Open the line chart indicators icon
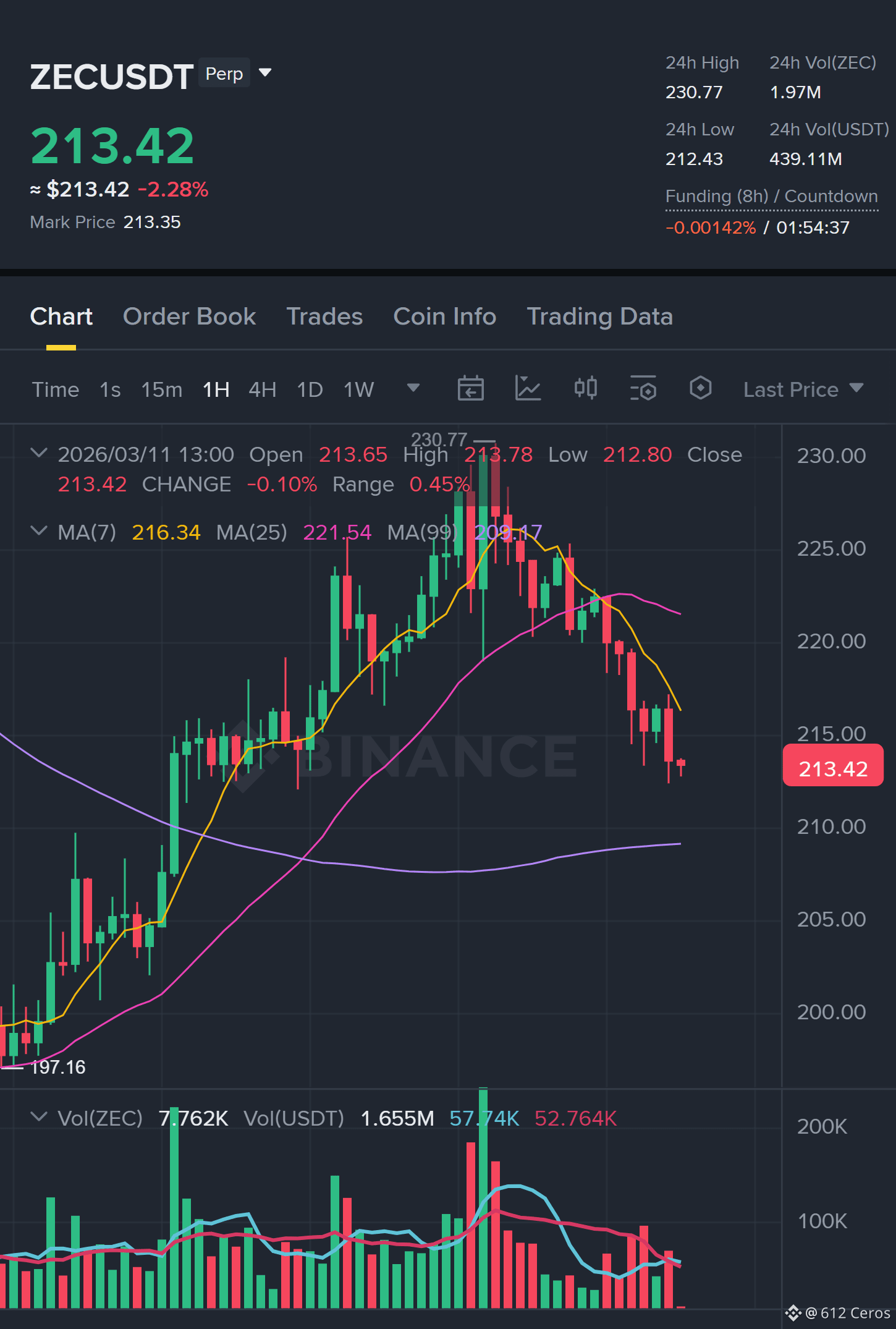The height and width of the screenshot is (1329, 896). click(x=528, y=389)
